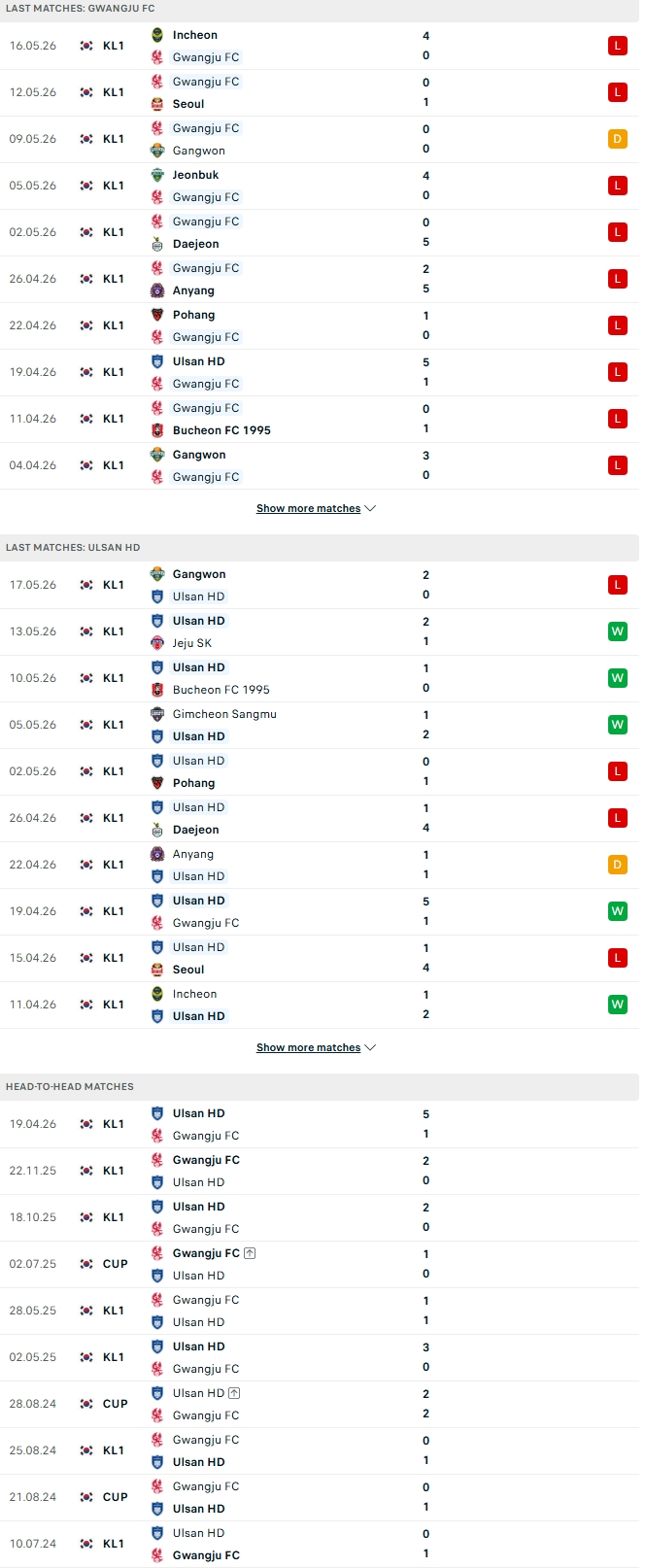Click the Bucheon FC 1995 crest, Gwangju match
This screenshot has height=1568, width=646.
point(157,430)
